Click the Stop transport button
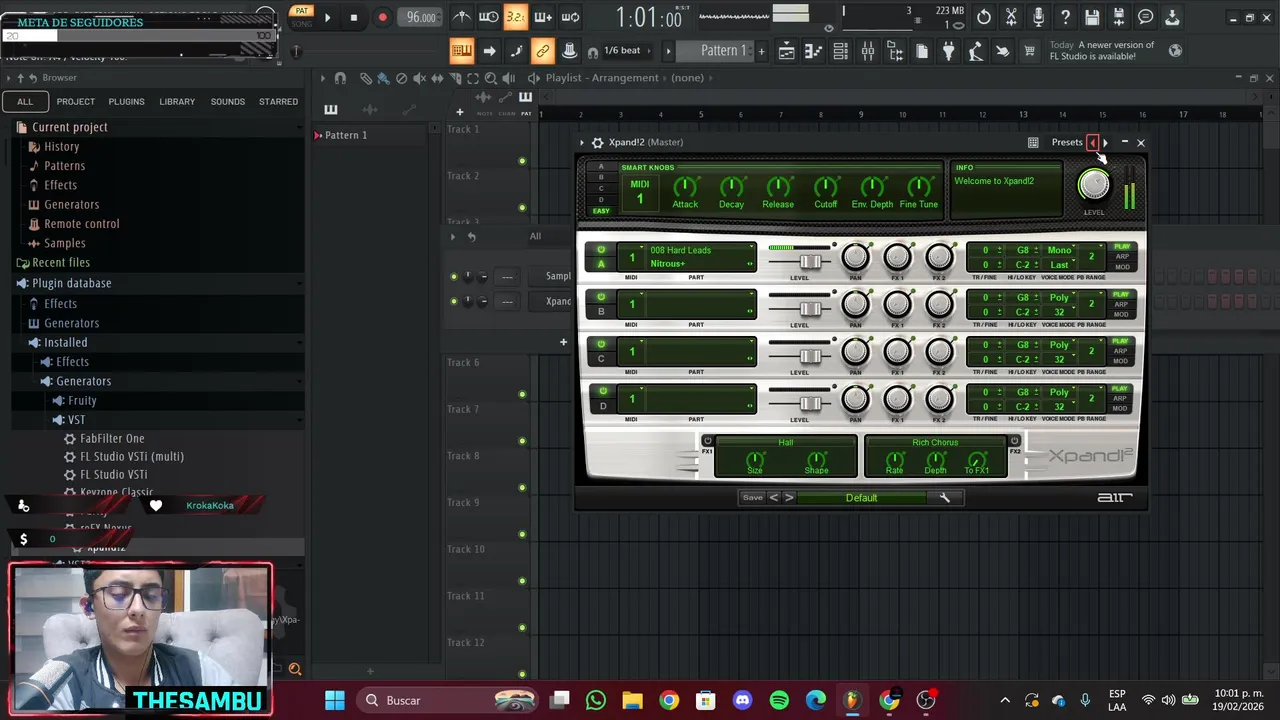Viewport: 1280px width, 720px height. pyautogui.click(x=353, y=17)
